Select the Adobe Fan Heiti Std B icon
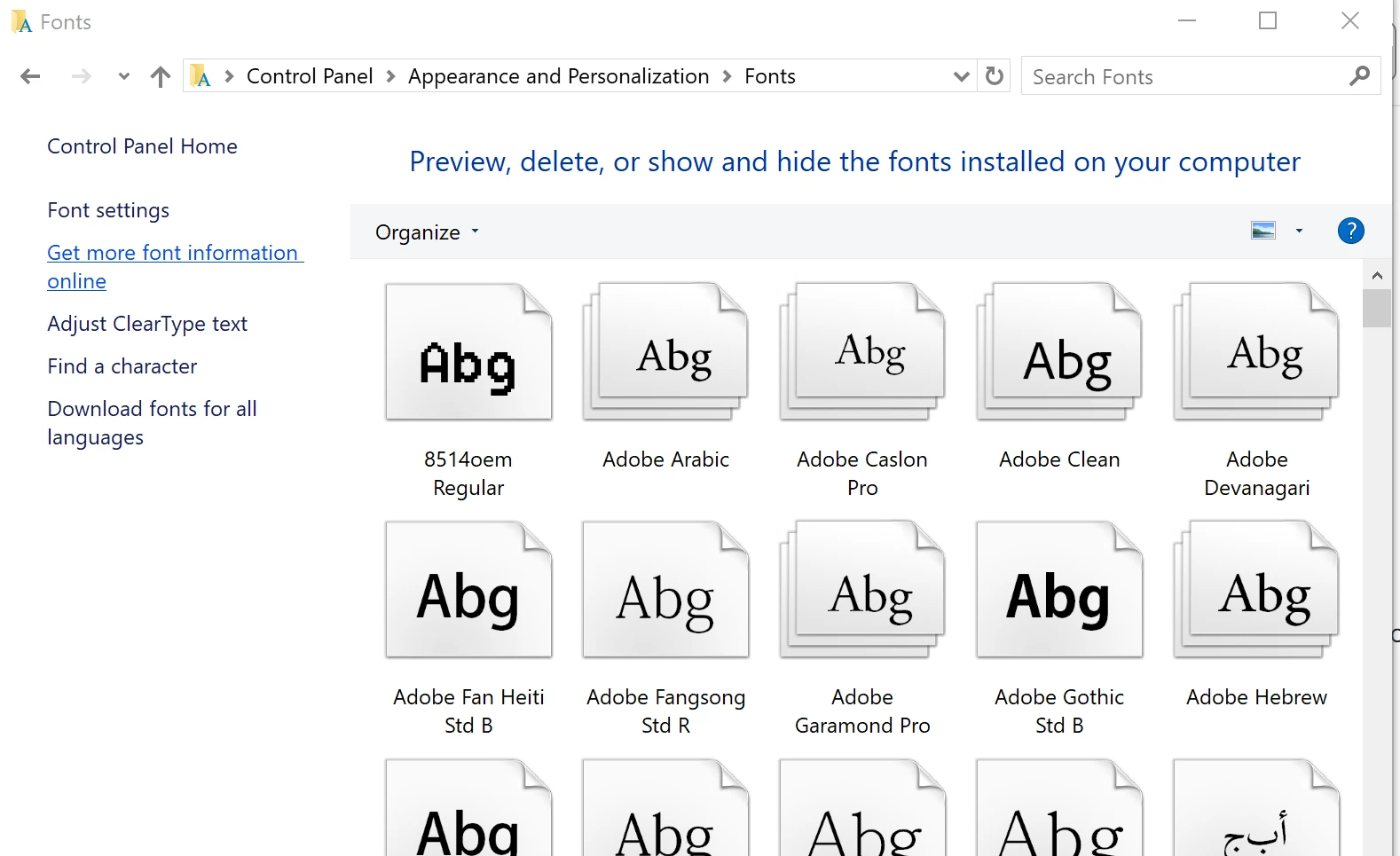The height and width of the screenshot is (856, 1400). click(468, 590)
